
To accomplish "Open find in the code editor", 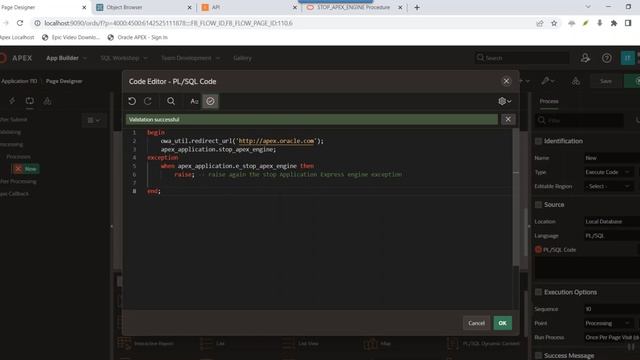I will click(x=171, y=101).
